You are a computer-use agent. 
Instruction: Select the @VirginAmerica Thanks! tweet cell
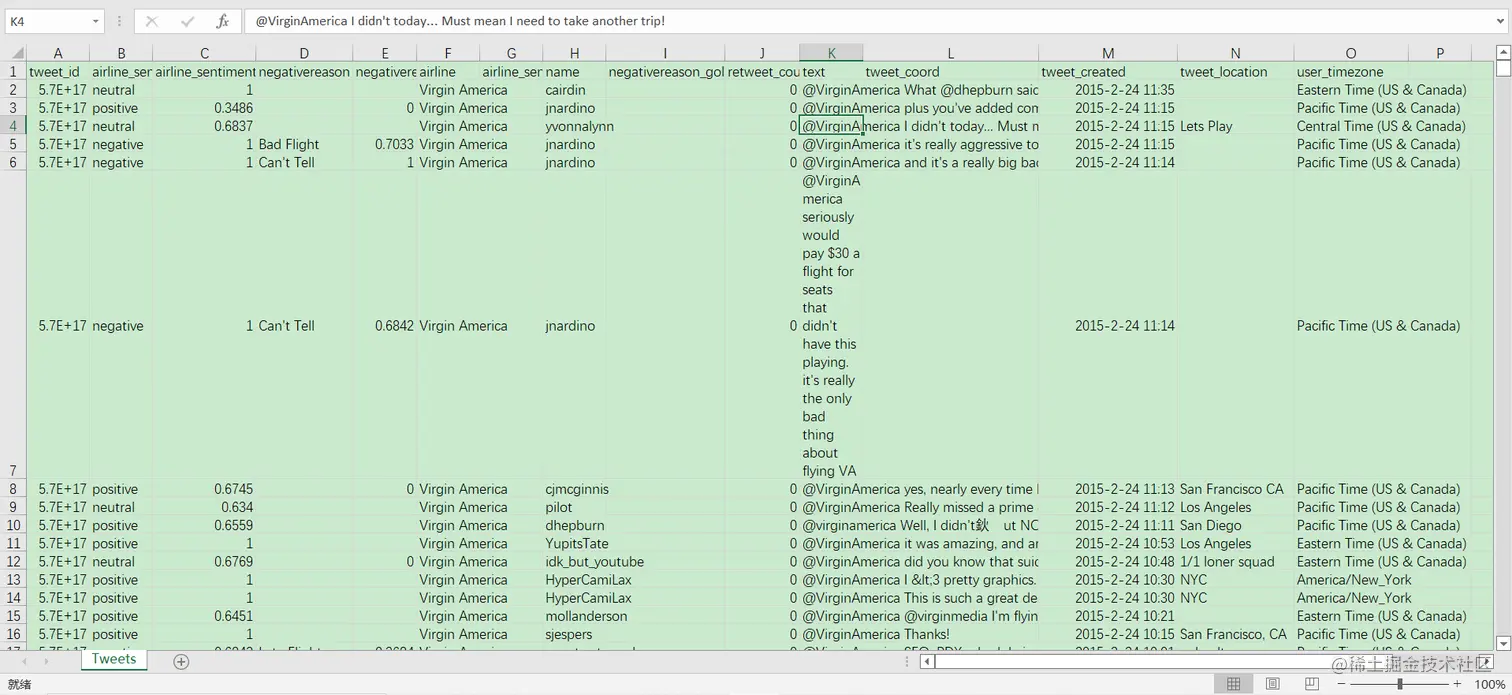pyautogui.click(x=831, y=634)
